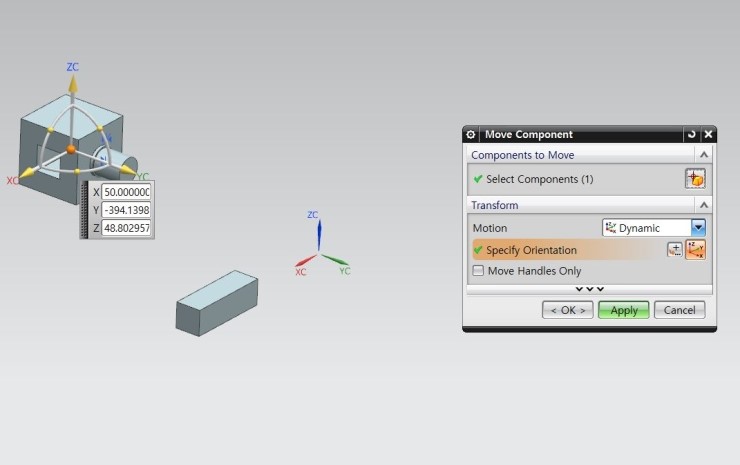This screenshot has width=740, height=465.
Task: Click the Select Components cube icon
Action: (695, 179)
